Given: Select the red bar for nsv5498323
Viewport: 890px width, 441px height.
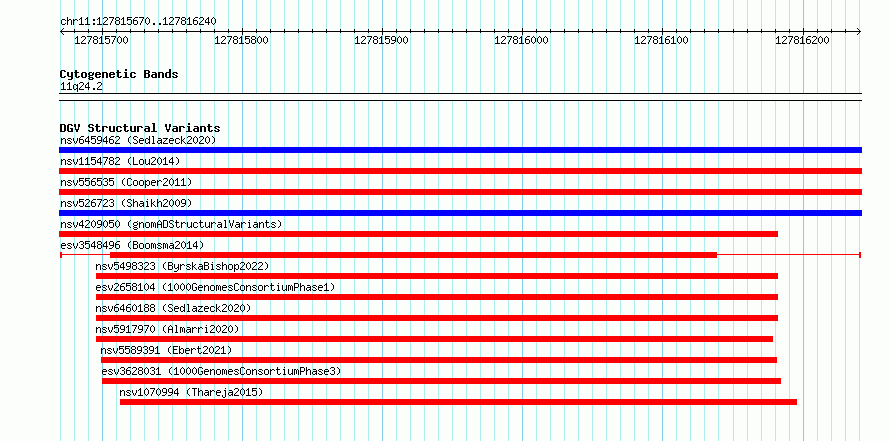Looking at the screenshot, I should tap(436, 276).
